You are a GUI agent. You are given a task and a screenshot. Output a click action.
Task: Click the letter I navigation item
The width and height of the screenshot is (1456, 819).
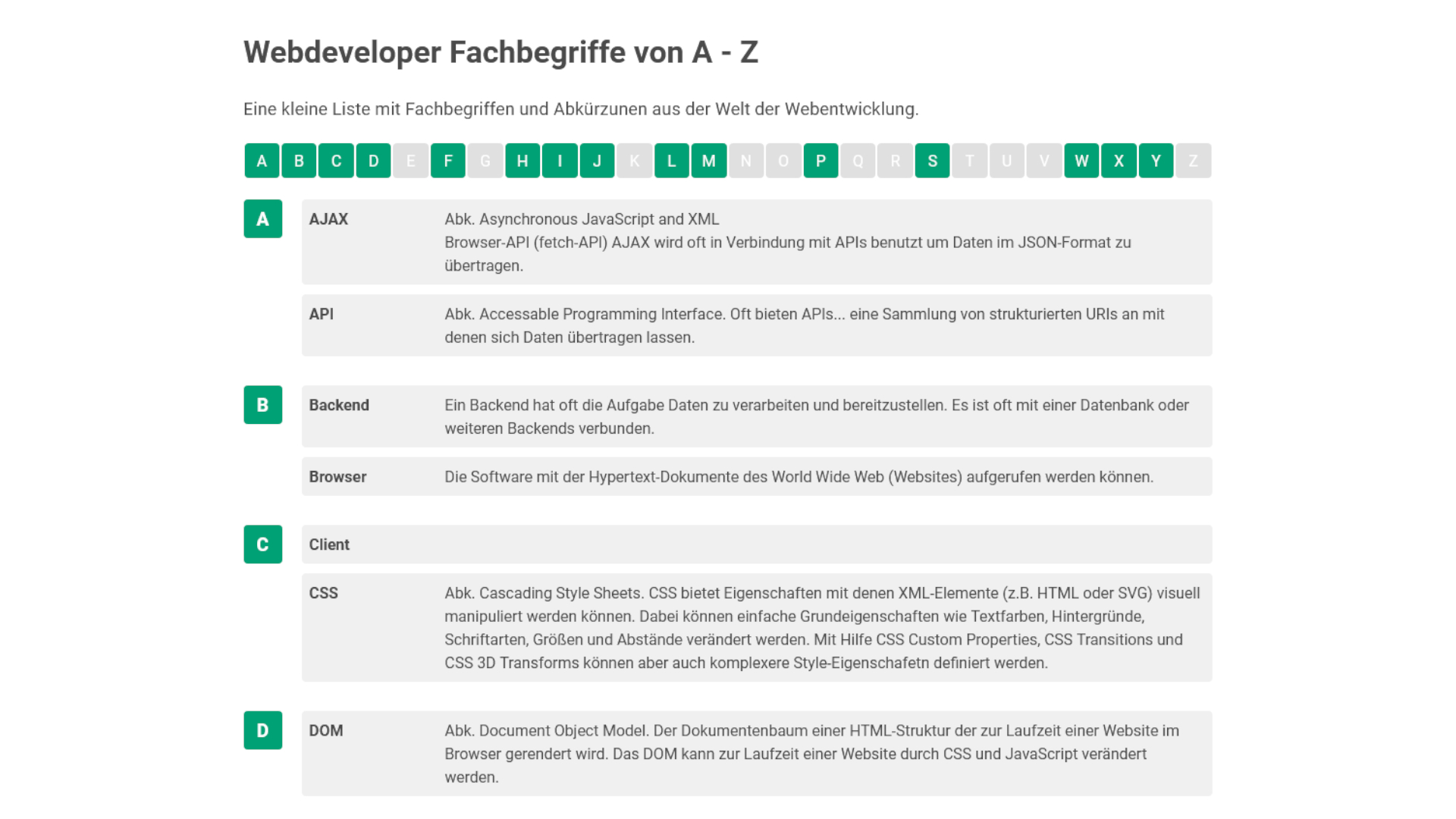(560, 160)
